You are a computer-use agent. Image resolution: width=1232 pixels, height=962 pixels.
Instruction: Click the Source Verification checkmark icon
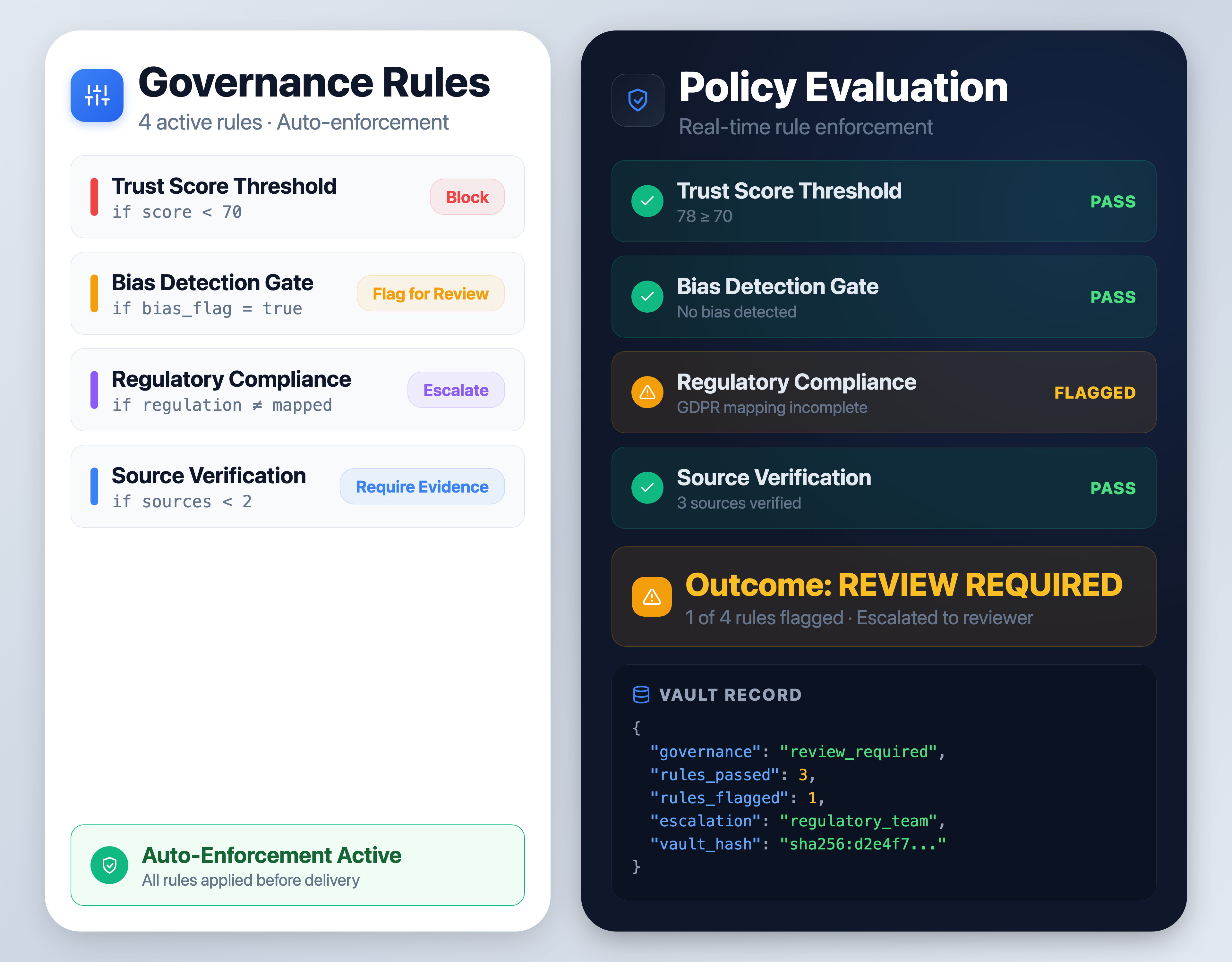(647, 488)
